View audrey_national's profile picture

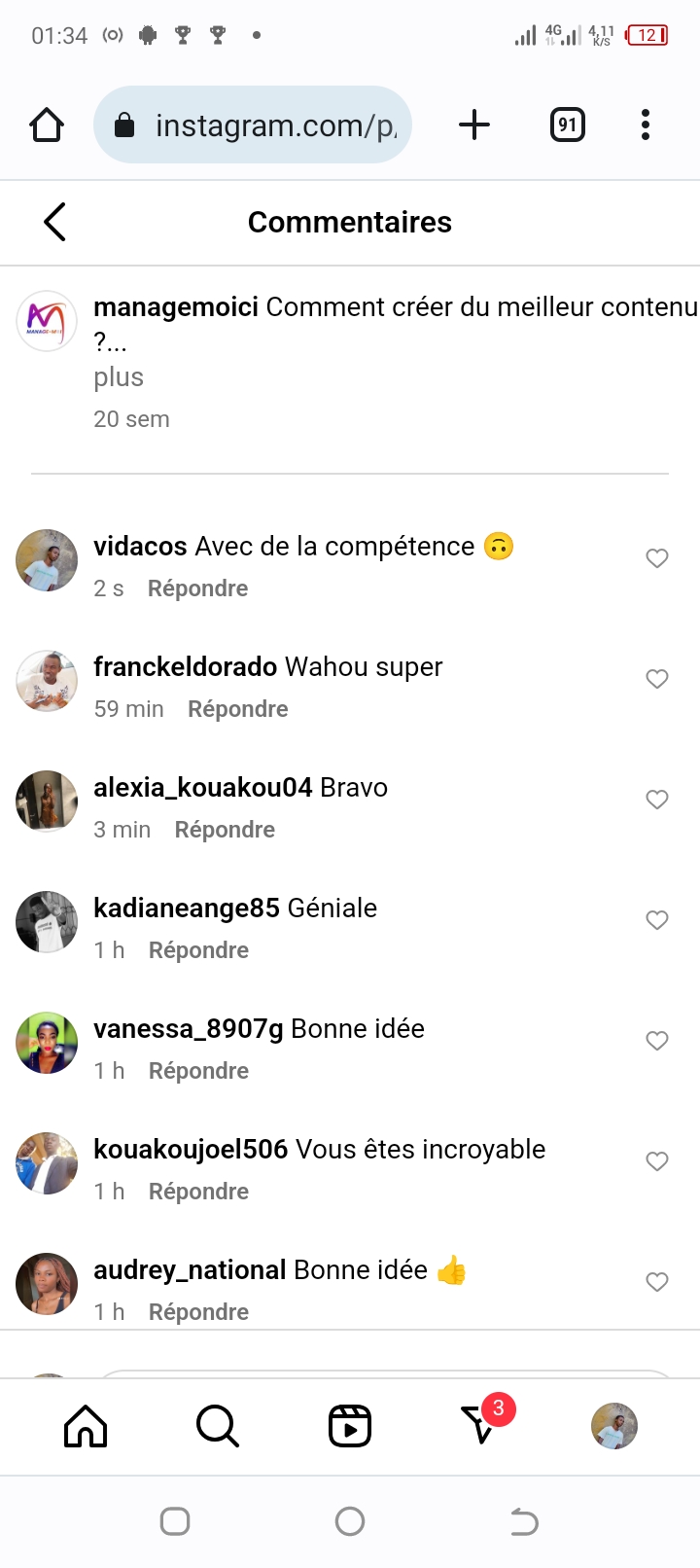pyautogui.click(x=47, y=1283)
